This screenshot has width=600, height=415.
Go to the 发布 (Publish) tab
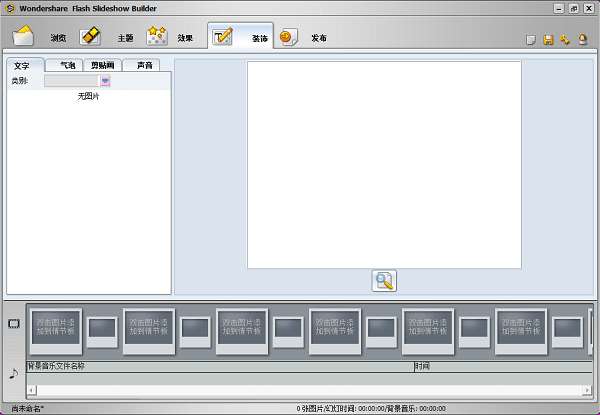click(x=303, y=37)
